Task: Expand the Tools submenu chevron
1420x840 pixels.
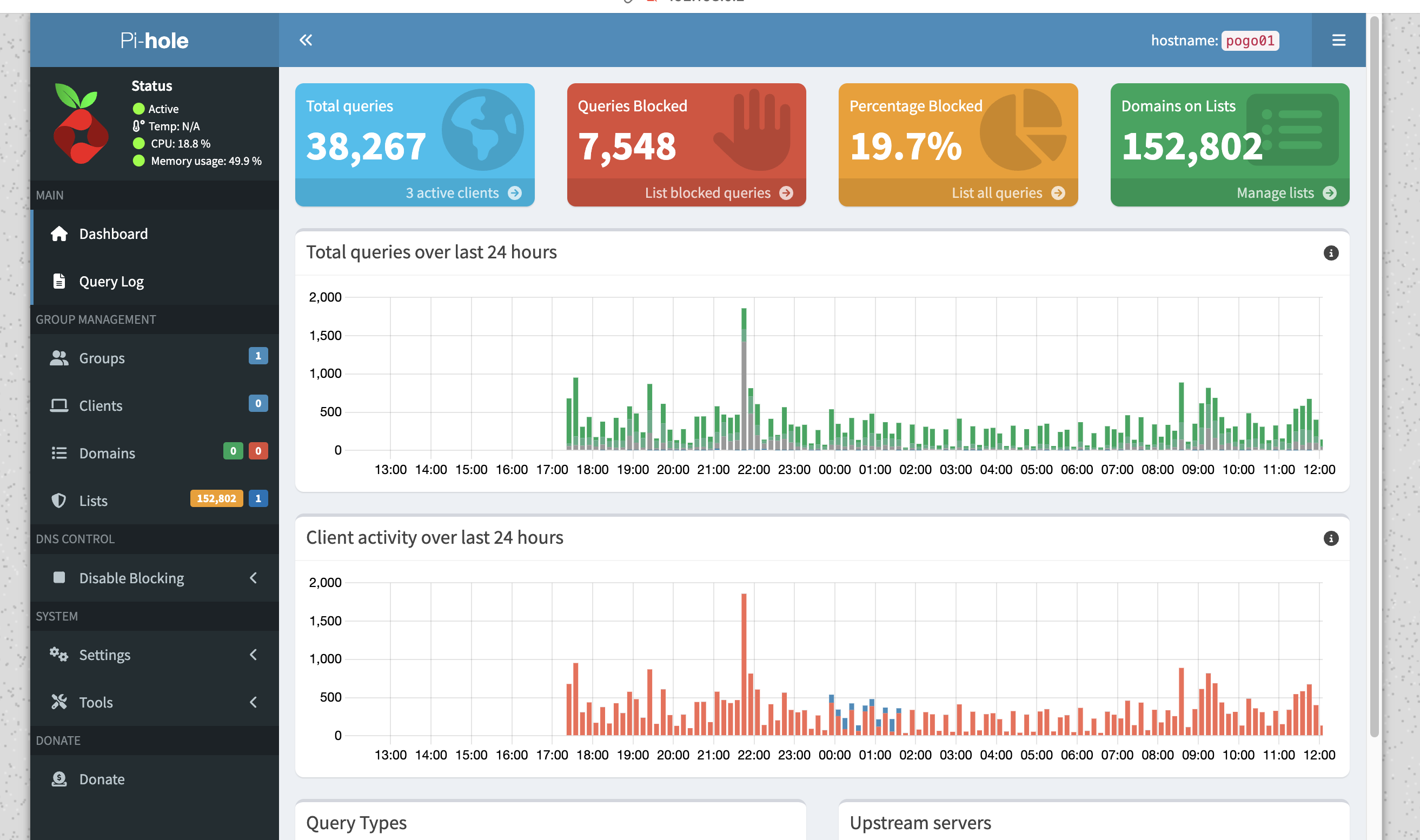Action: pos(253,703)
